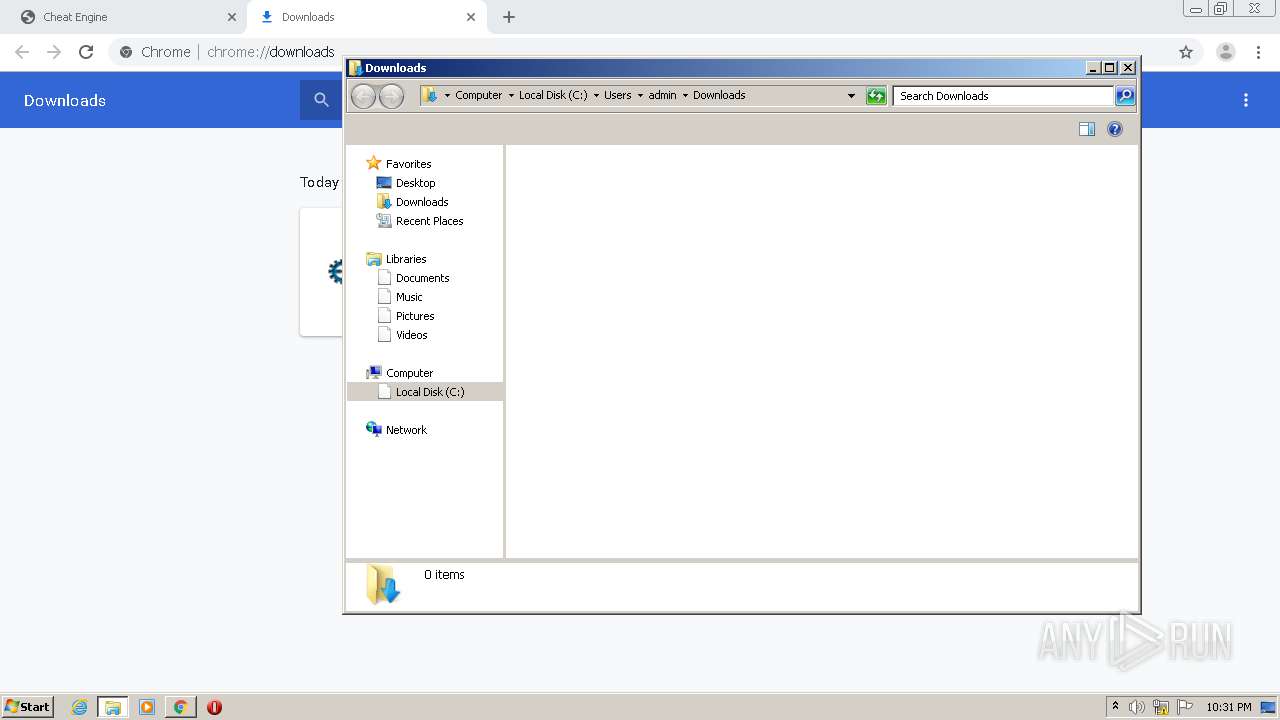
Task: Refresh the Downloads folder view
Action: point(876,96)
